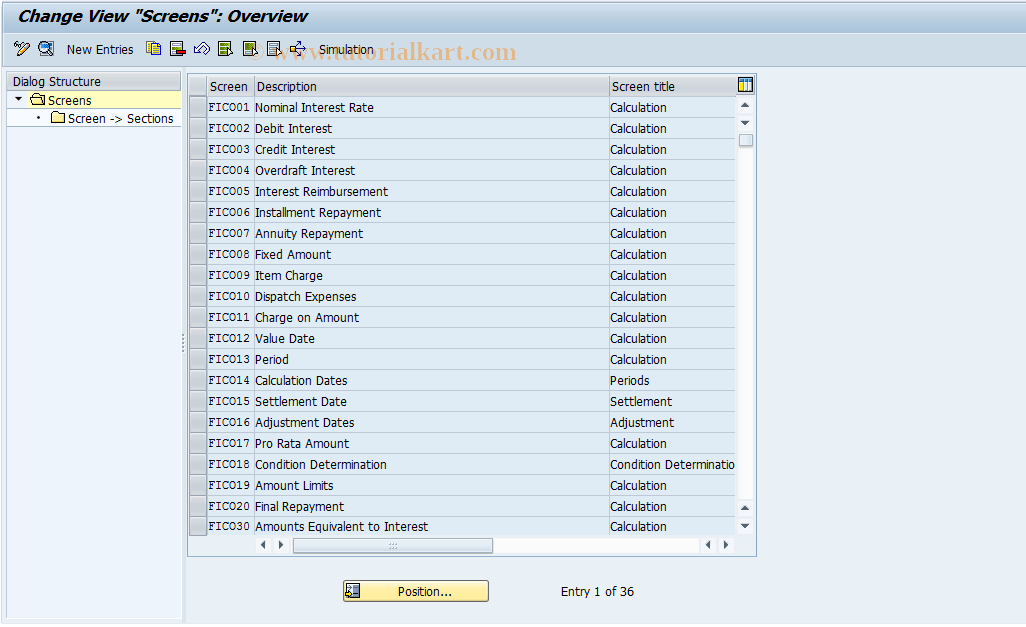Viewport: 1026px width, 627px height.
Task: Click the right arrow beside the horizontal scrollbar's left arrow
Action: (x=281, y=545)
